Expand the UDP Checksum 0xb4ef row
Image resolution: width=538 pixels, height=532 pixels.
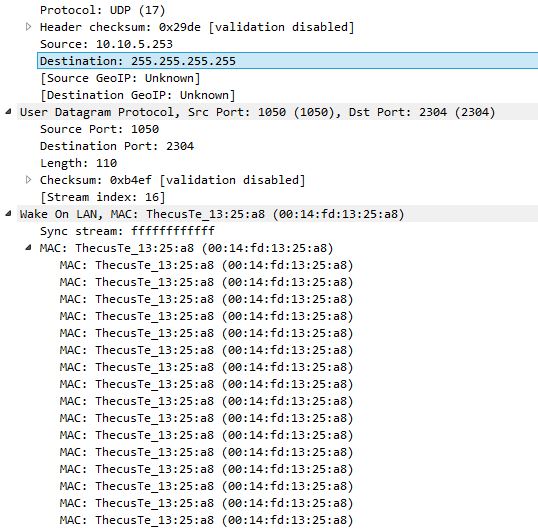[x=29, y=180]
